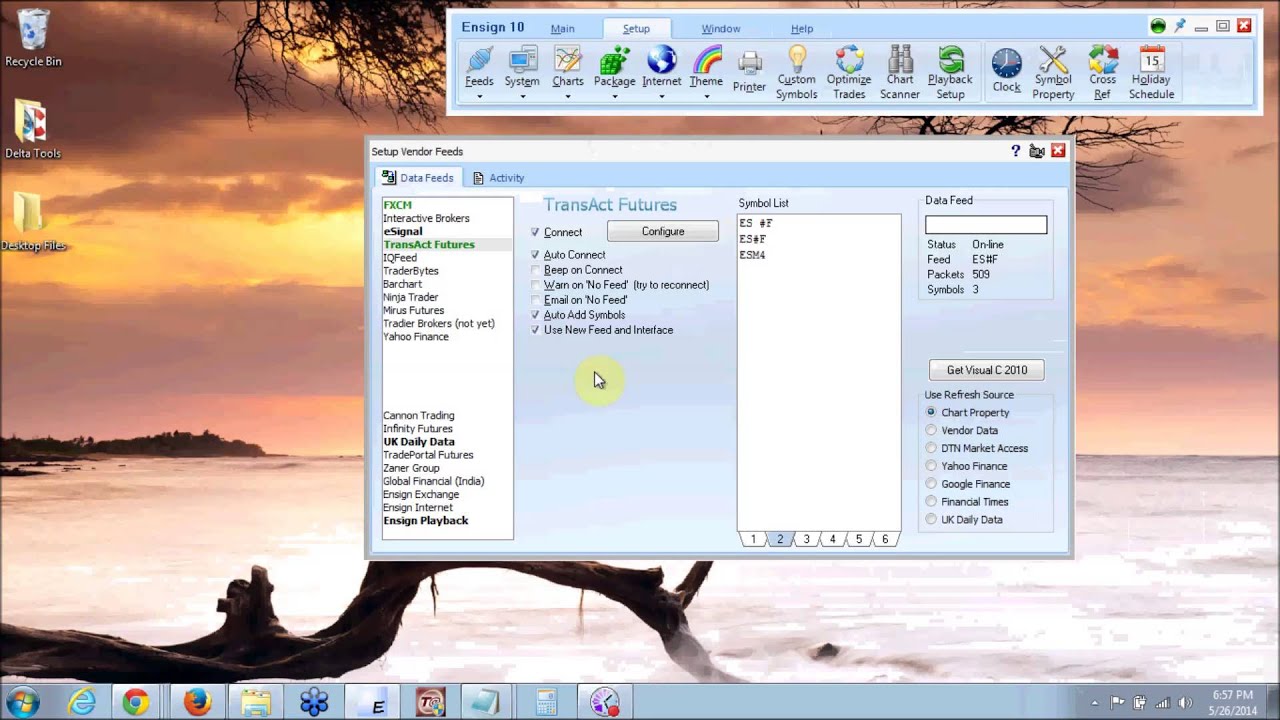Select Google Finance refresh source
The width and height of the screenshot is (1280, 720).
(931, 484)
